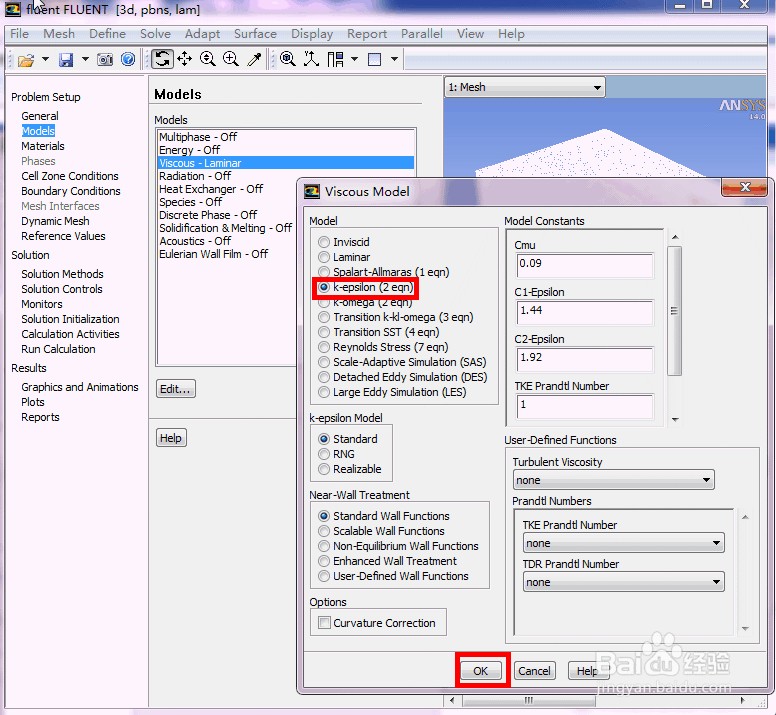Image resolution: width=776 pixels, height=715 pixels.
Task: Click the Help button in Models panel
Action: point(171,438)
